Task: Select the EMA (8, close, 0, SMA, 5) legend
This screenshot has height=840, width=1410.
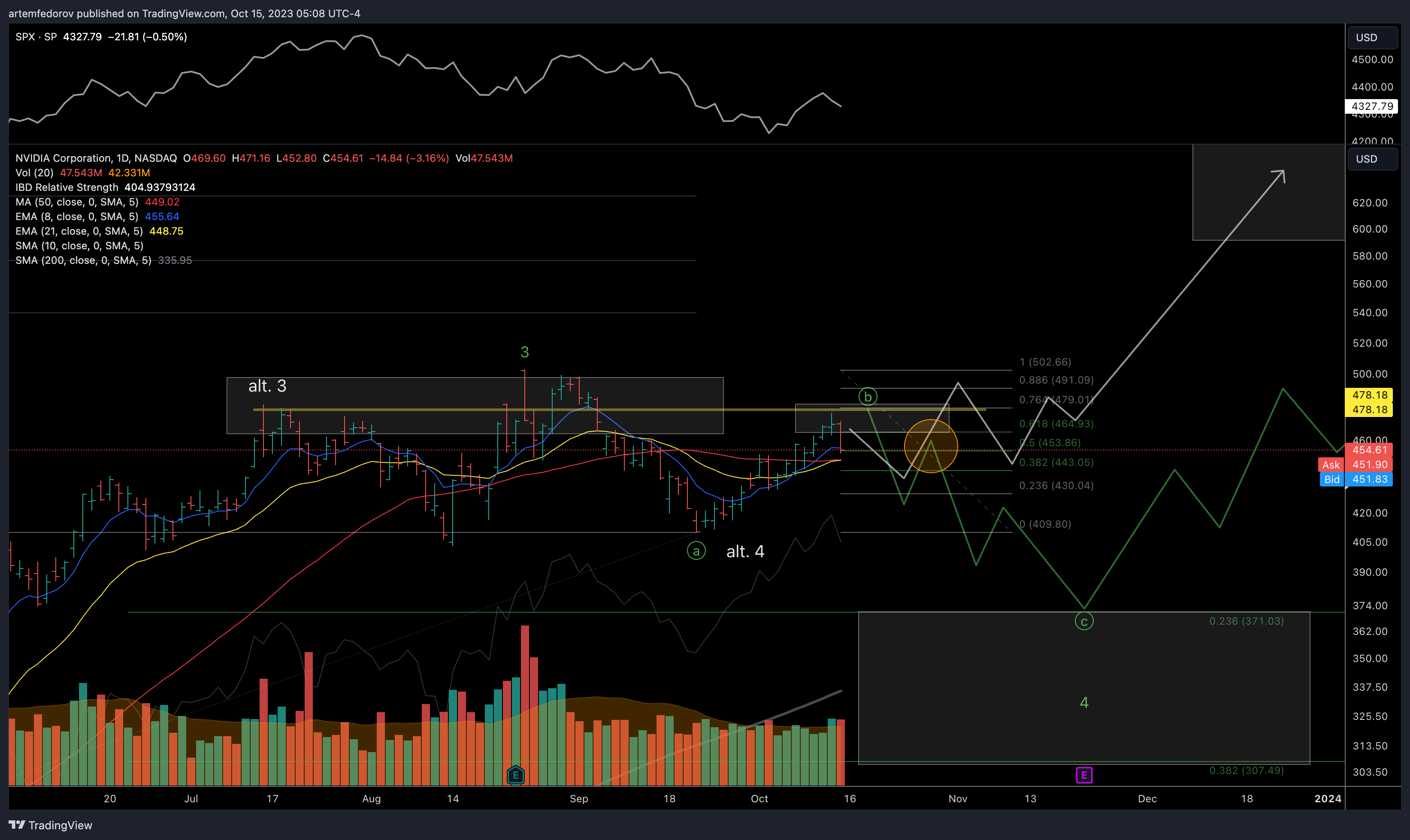Action: click(x=77, y=217)
